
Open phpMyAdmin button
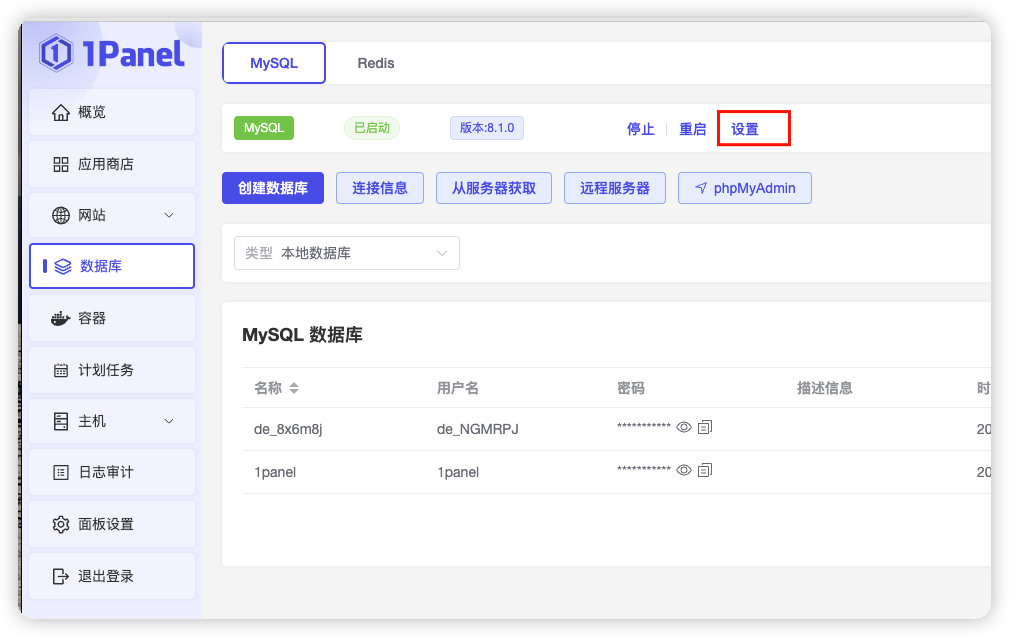click(x=745, y=188)
